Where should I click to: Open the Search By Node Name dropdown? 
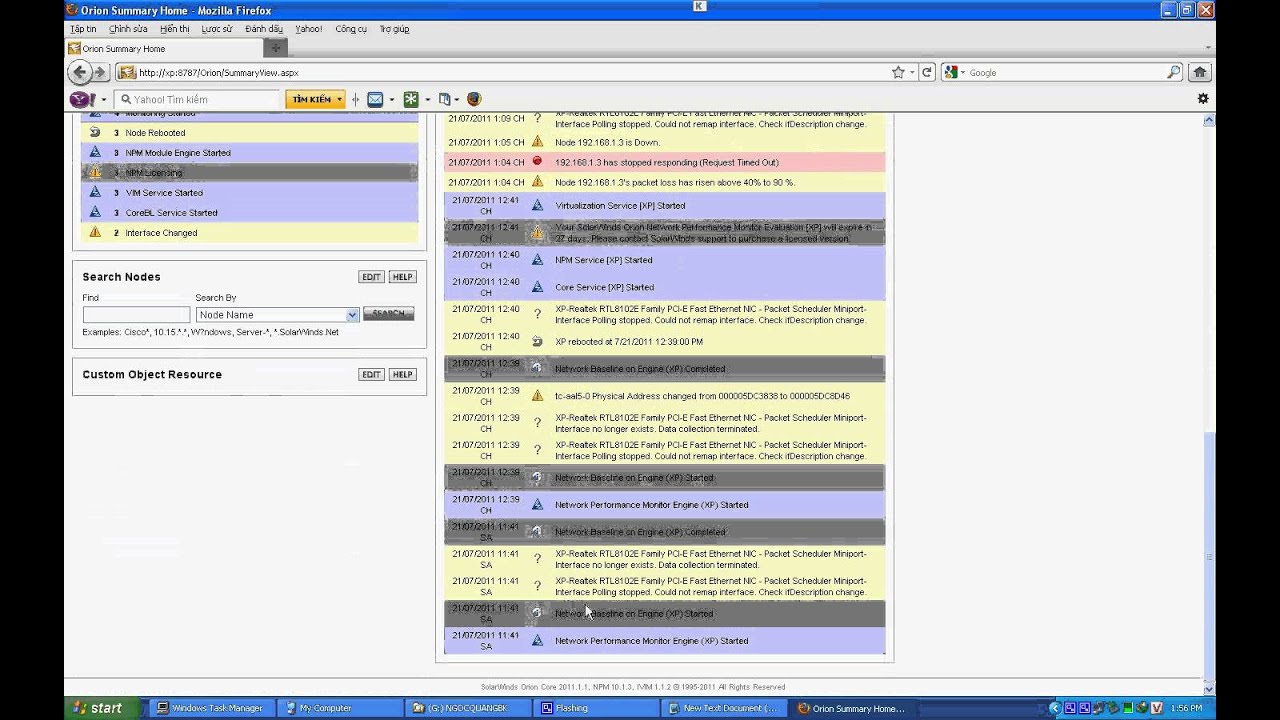point(277,315)
